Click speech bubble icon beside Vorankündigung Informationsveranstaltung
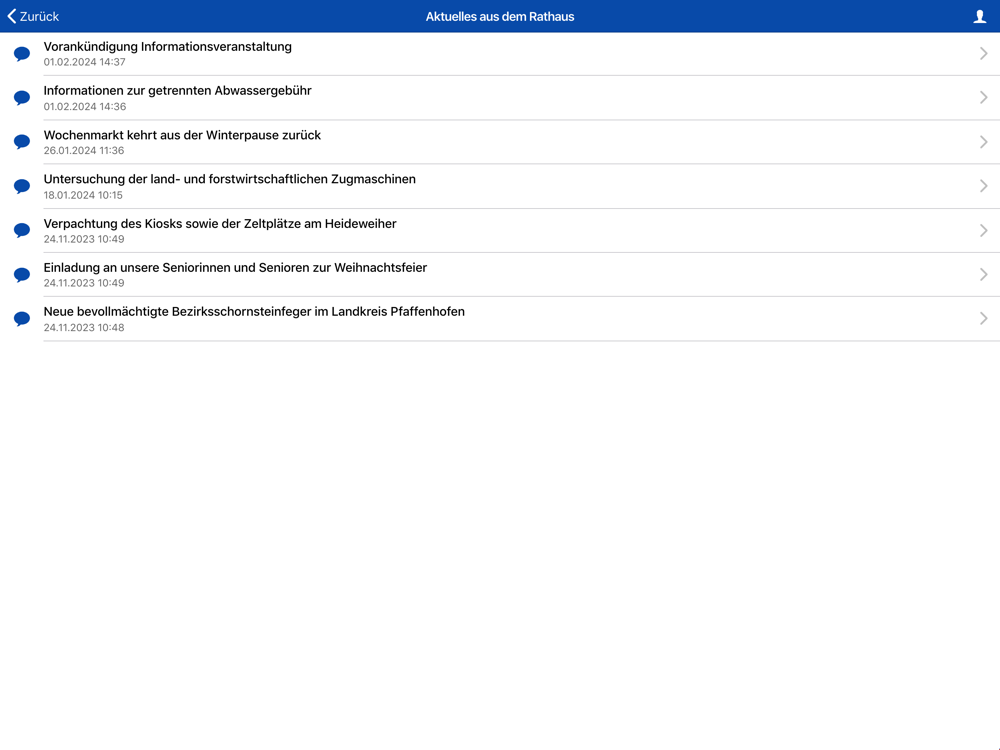Viewport: 1000px width, 750px height. tap(22, 54)
